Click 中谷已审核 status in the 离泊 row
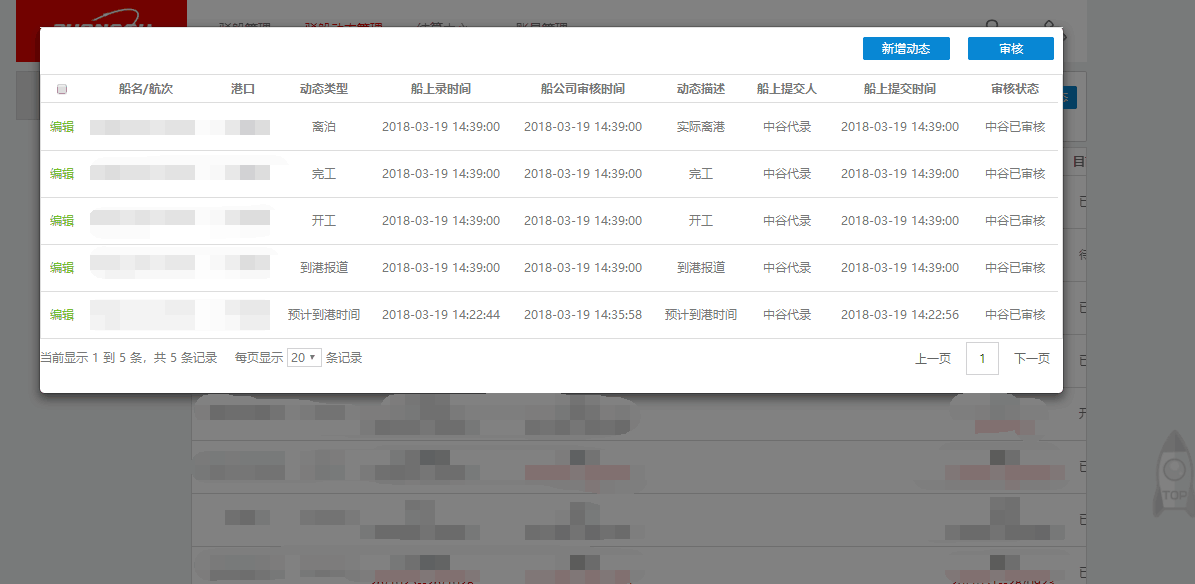 click(1014, 127)
